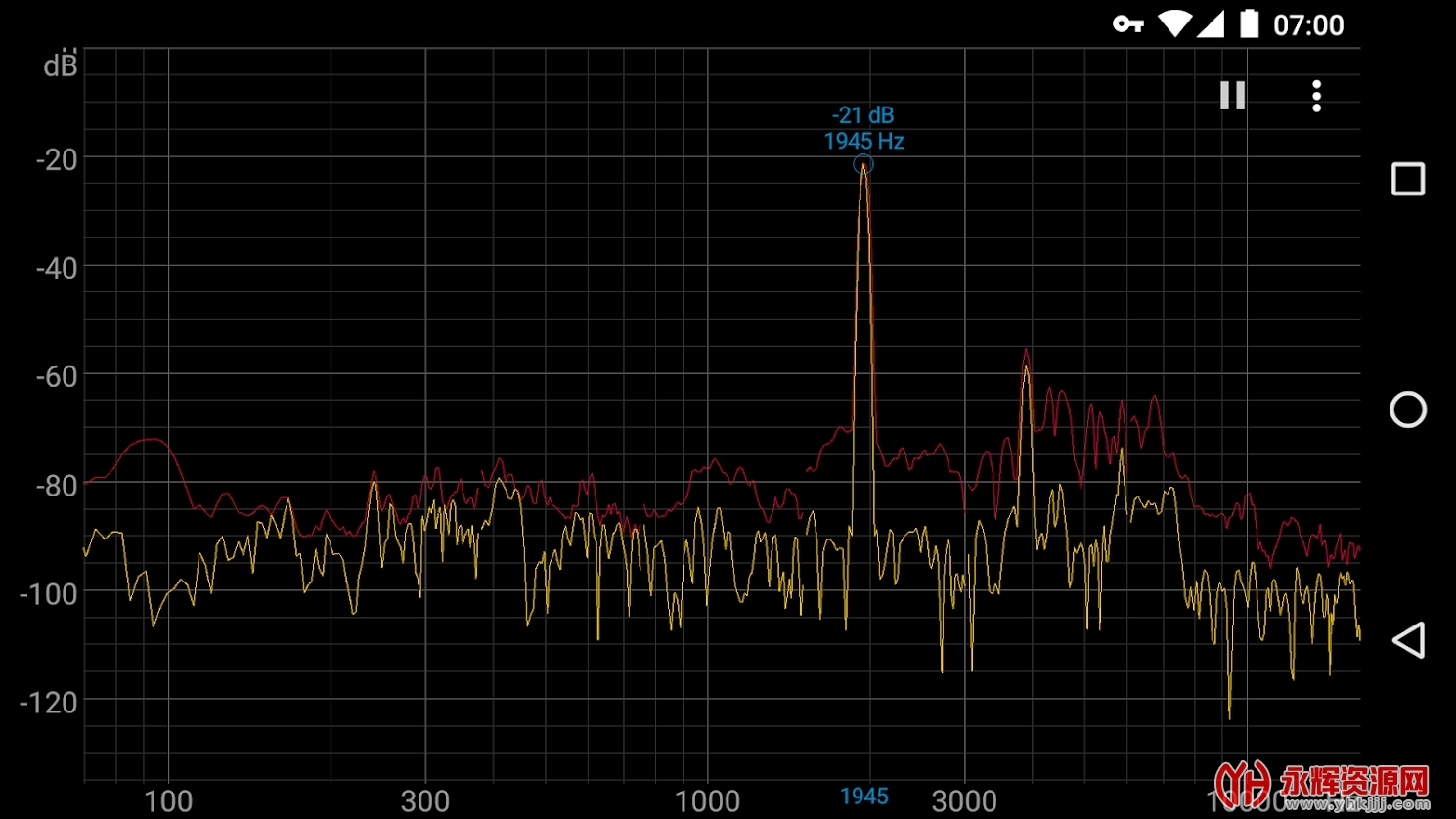Open the three-dot overflow menu
1456x819 pixels.
(x=1316, y=96)
